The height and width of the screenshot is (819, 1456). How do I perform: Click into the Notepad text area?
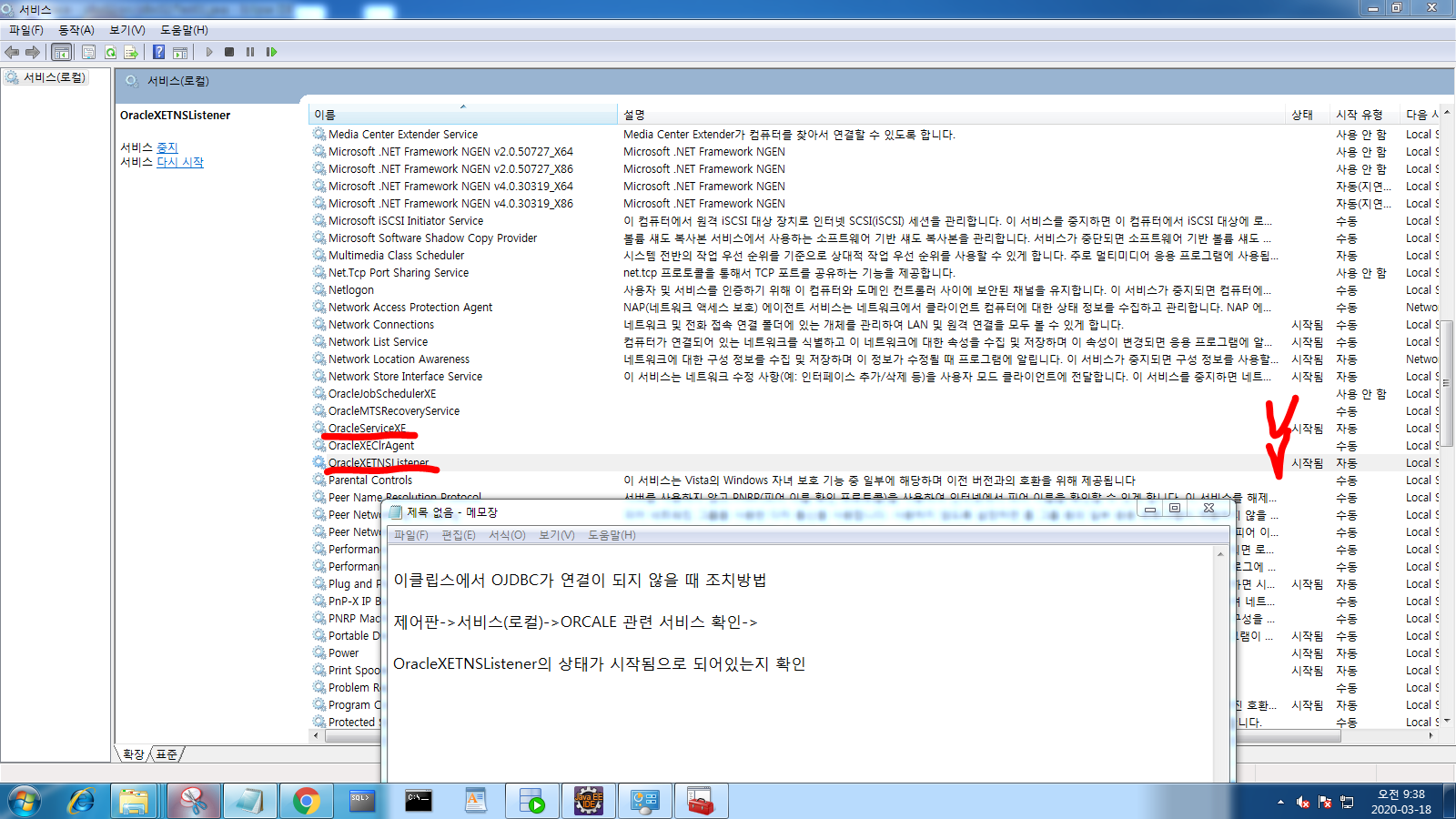802,664
